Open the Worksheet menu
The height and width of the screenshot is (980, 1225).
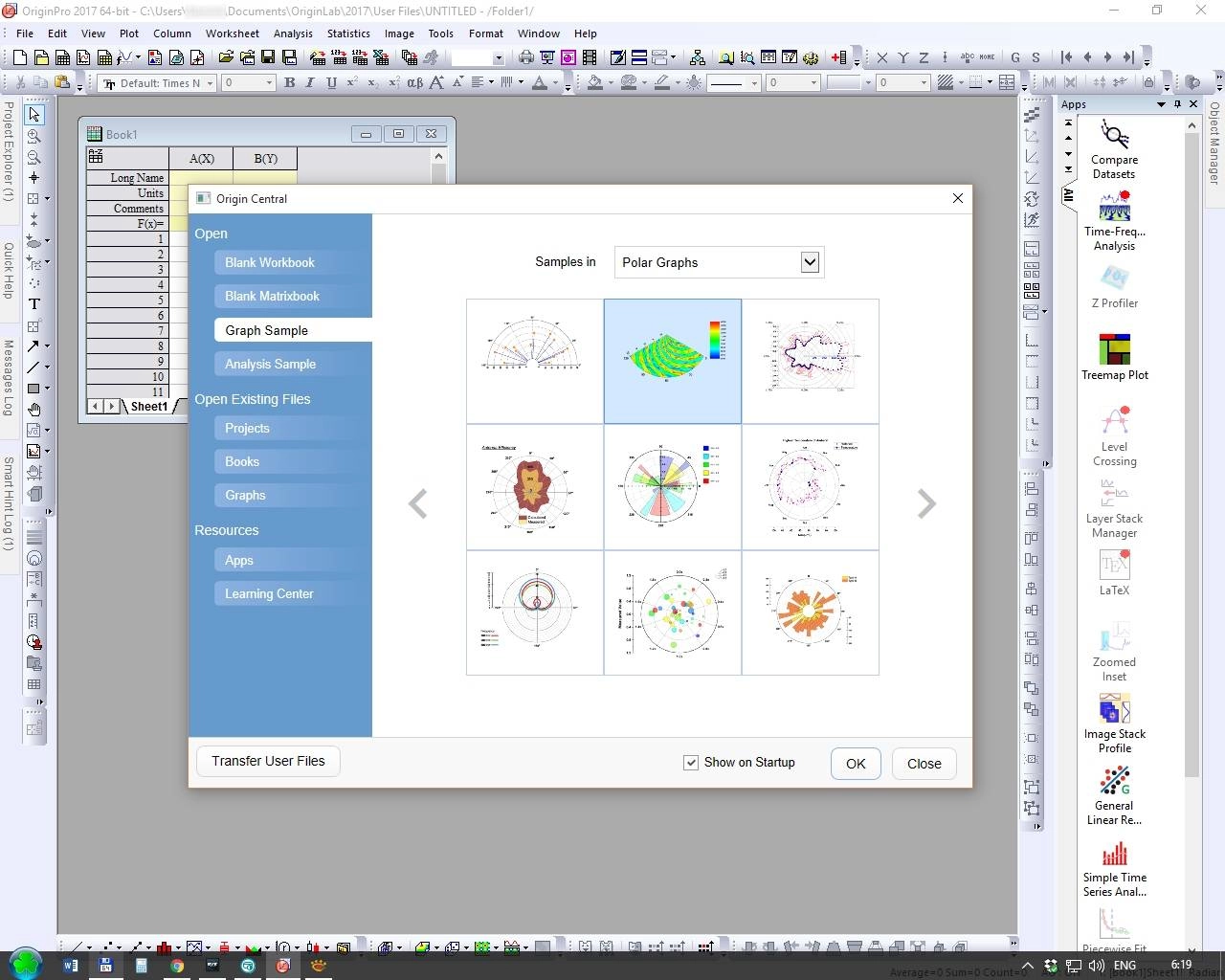233,33
